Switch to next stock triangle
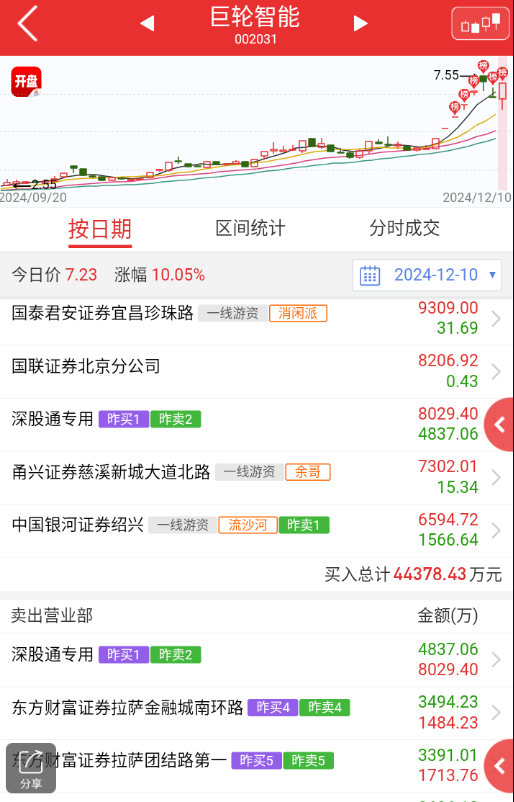 coord(361,23)
